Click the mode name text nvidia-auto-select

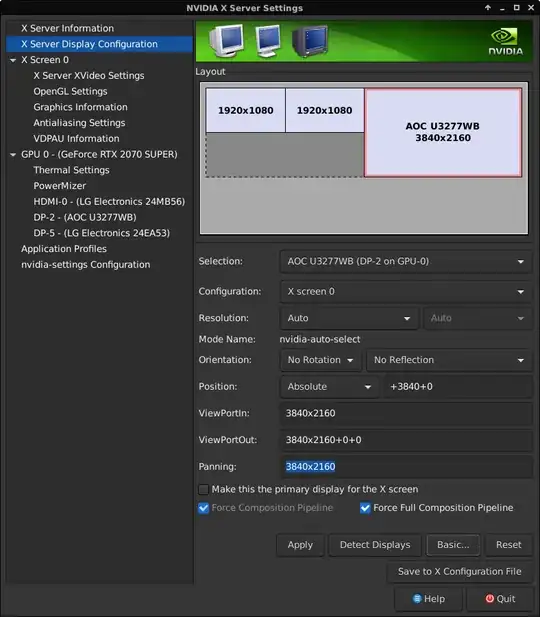coord(320,340)
